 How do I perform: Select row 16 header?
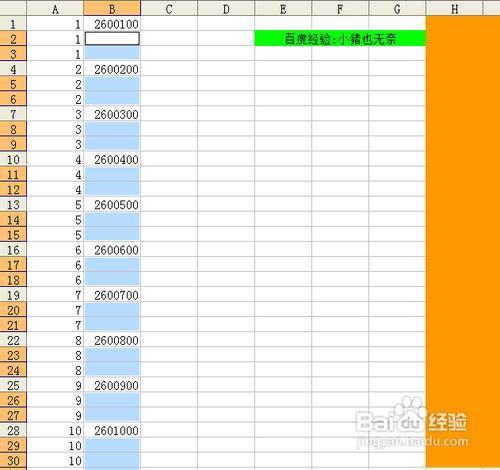coord(13,250)
